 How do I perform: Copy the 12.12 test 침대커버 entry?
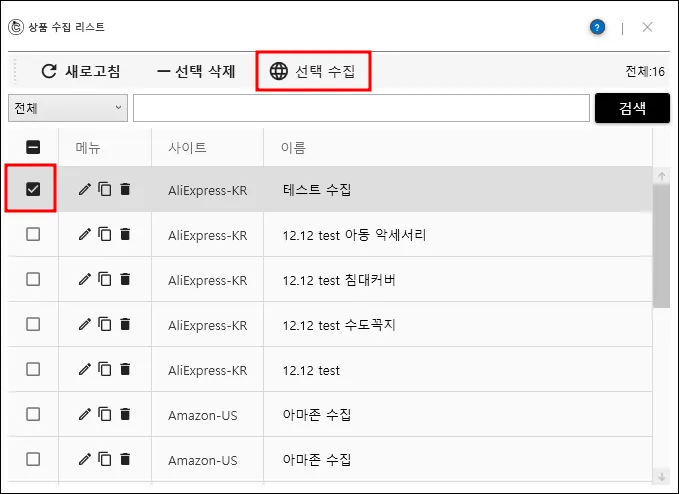pos(105,279)
